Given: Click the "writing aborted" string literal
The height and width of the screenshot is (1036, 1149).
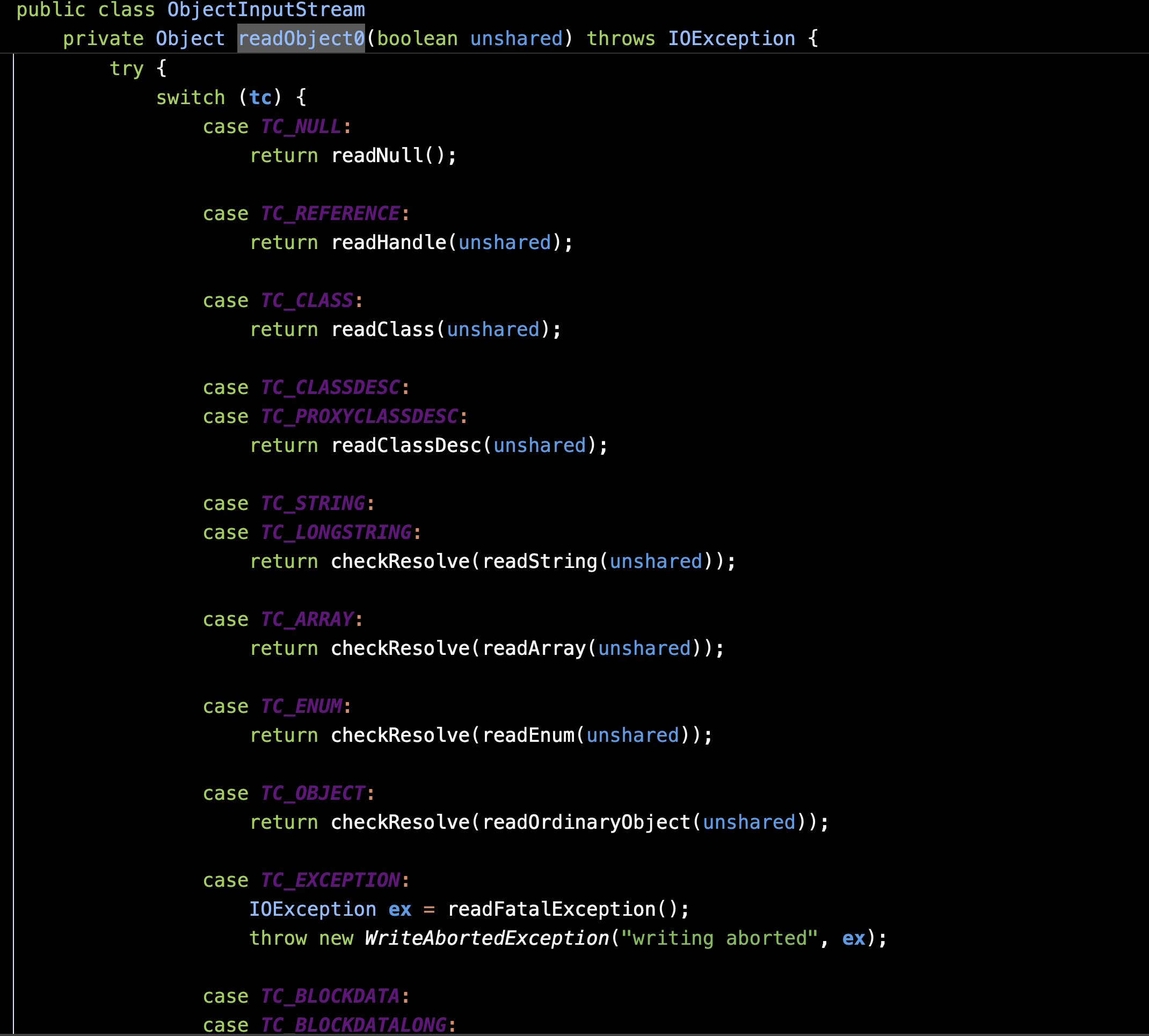Looking at the screenshot, I should point(719,939).
